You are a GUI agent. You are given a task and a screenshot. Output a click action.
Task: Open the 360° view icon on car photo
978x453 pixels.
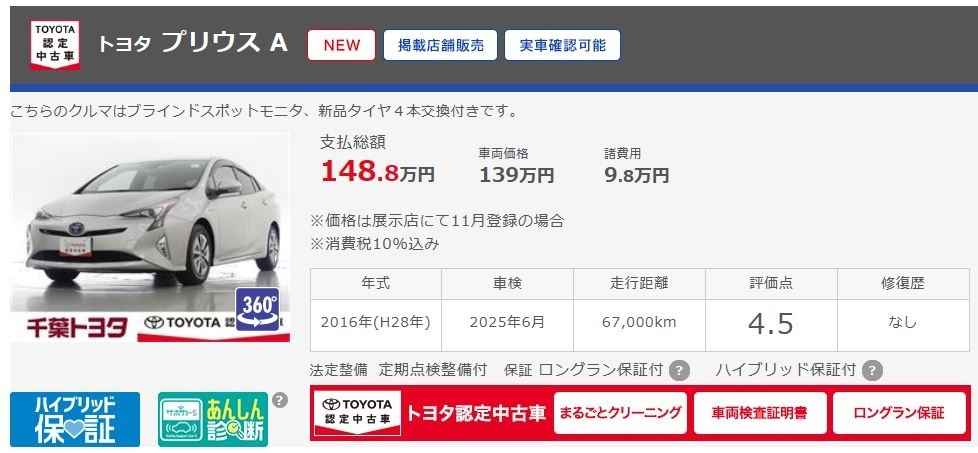tap(258, 309)
